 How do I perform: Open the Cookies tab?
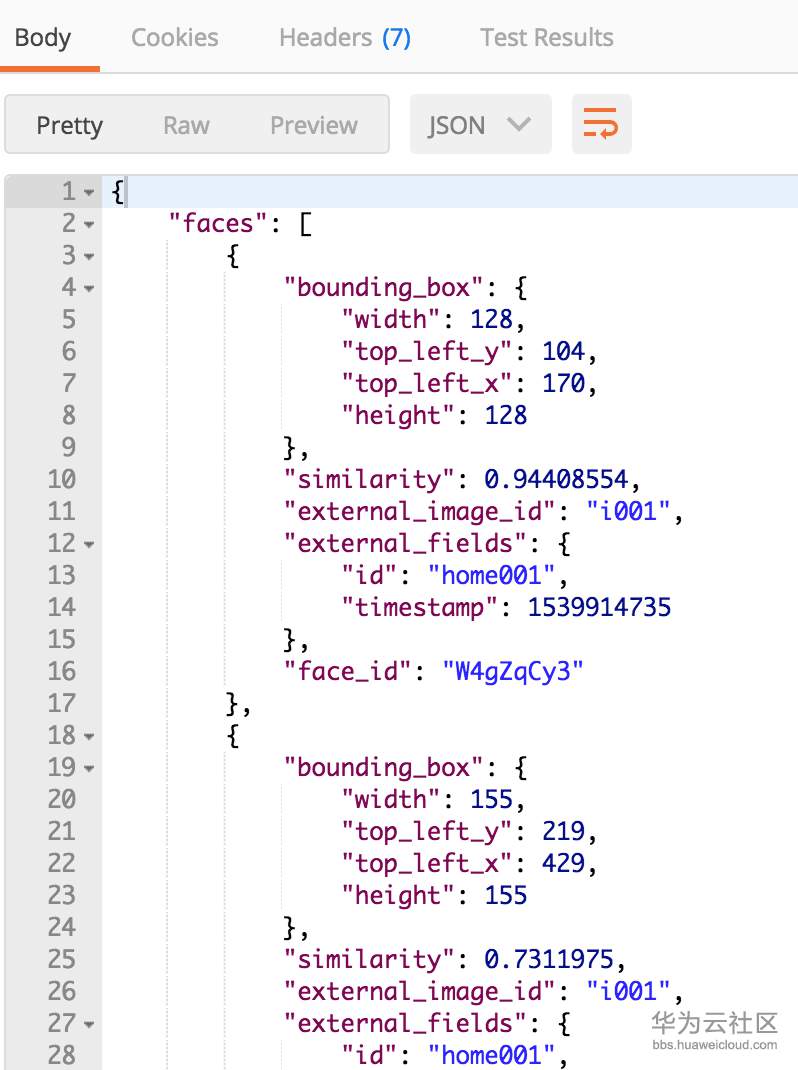pyautogui.click(x=175, y=38)
